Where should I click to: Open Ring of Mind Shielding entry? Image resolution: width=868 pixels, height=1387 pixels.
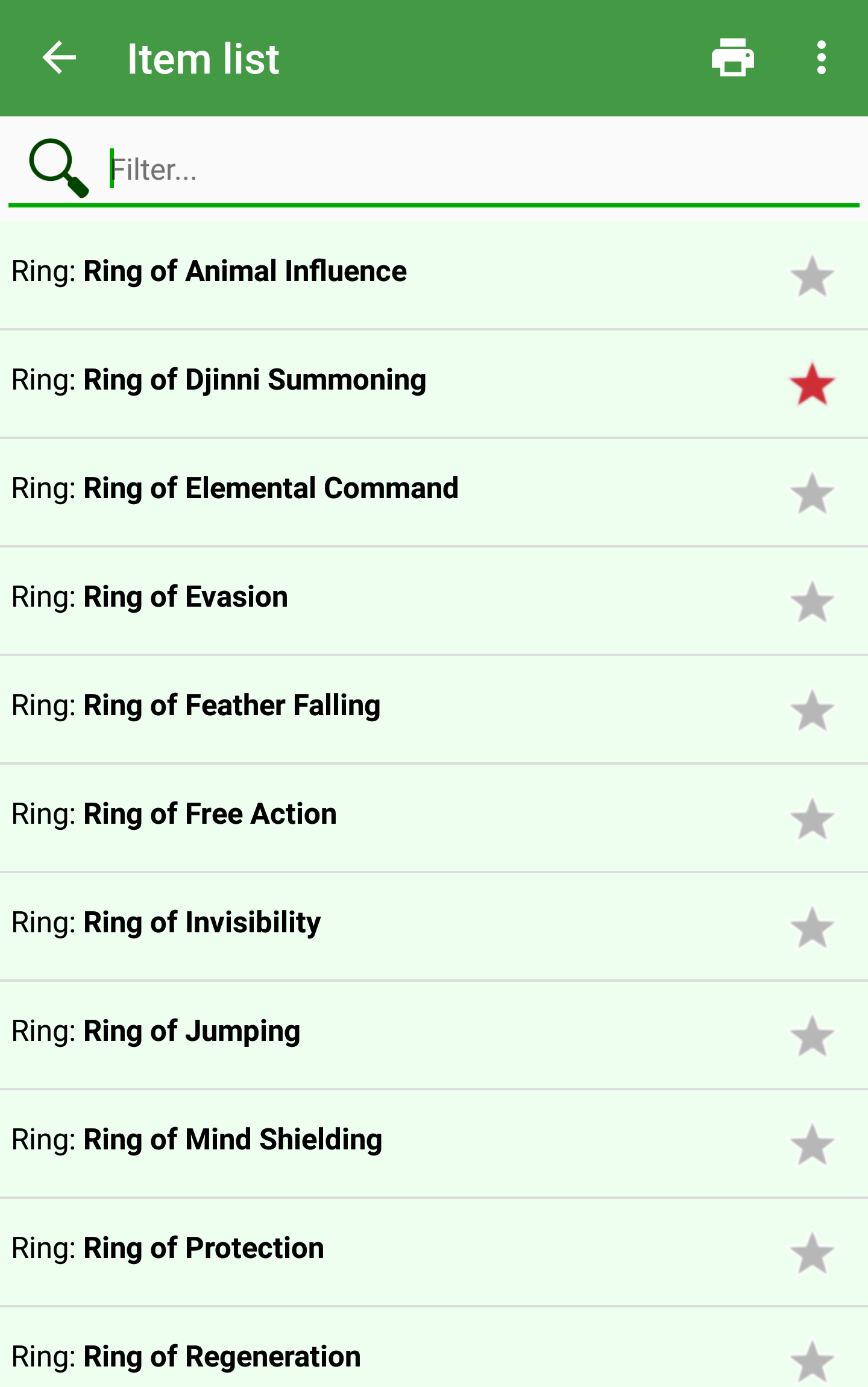[233, 1140]
